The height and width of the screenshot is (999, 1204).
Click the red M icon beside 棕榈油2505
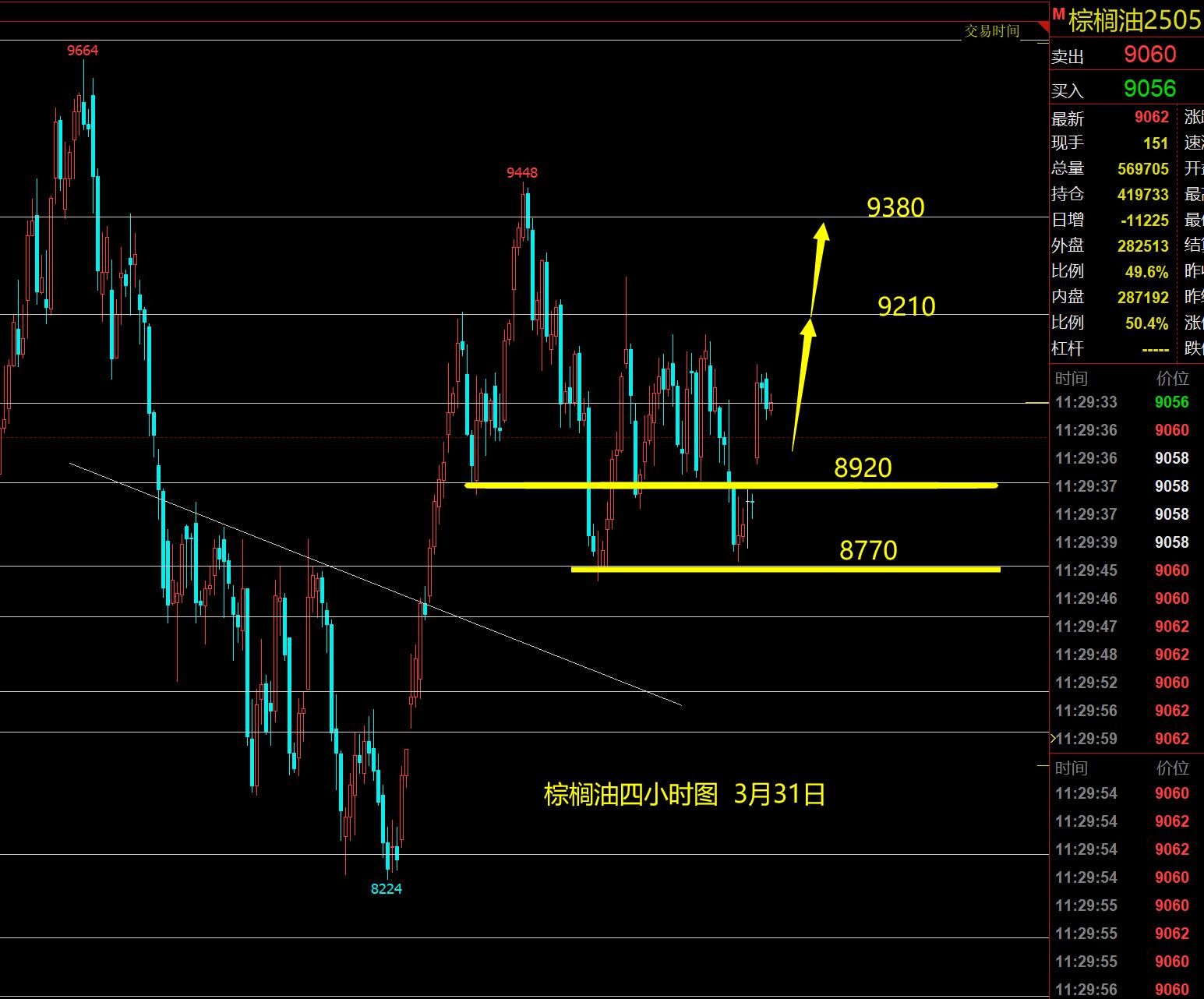click(1058, 14)
